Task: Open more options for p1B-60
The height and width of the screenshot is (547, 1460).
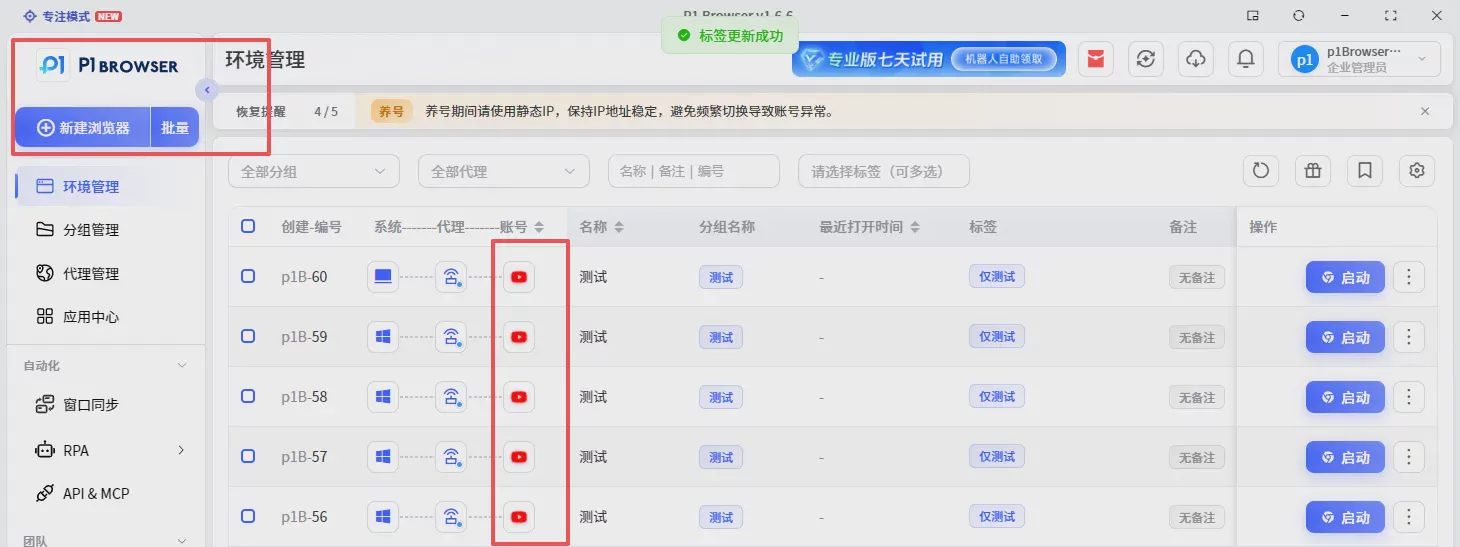Action: point(1409,277)
